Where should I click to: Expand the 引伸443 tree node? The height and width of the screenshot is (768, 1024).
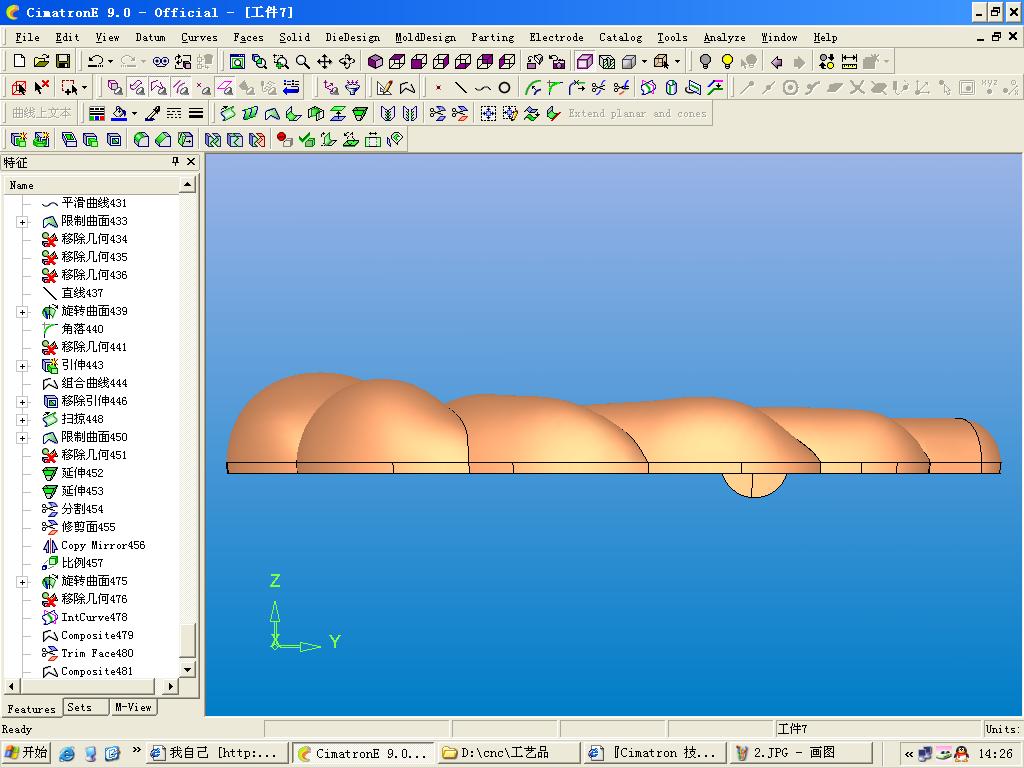(x=22, y=366)
